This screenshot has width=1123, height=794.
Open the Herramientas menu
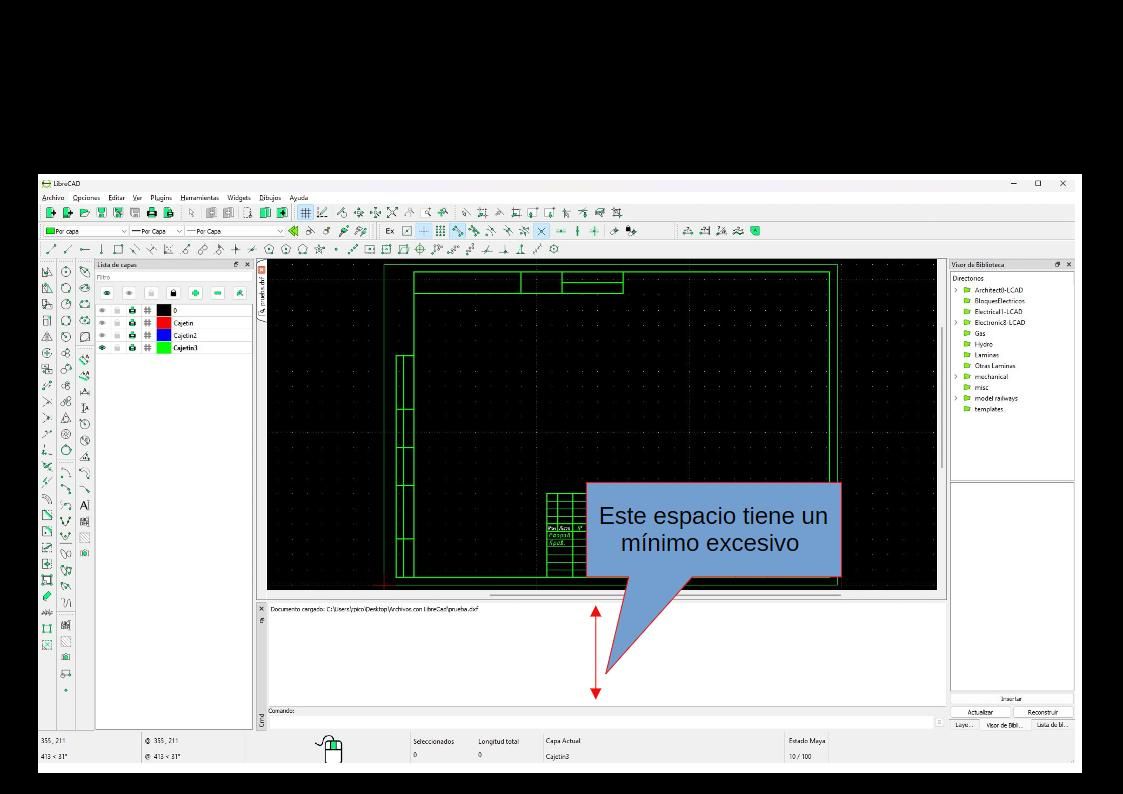tap(199, 198)
